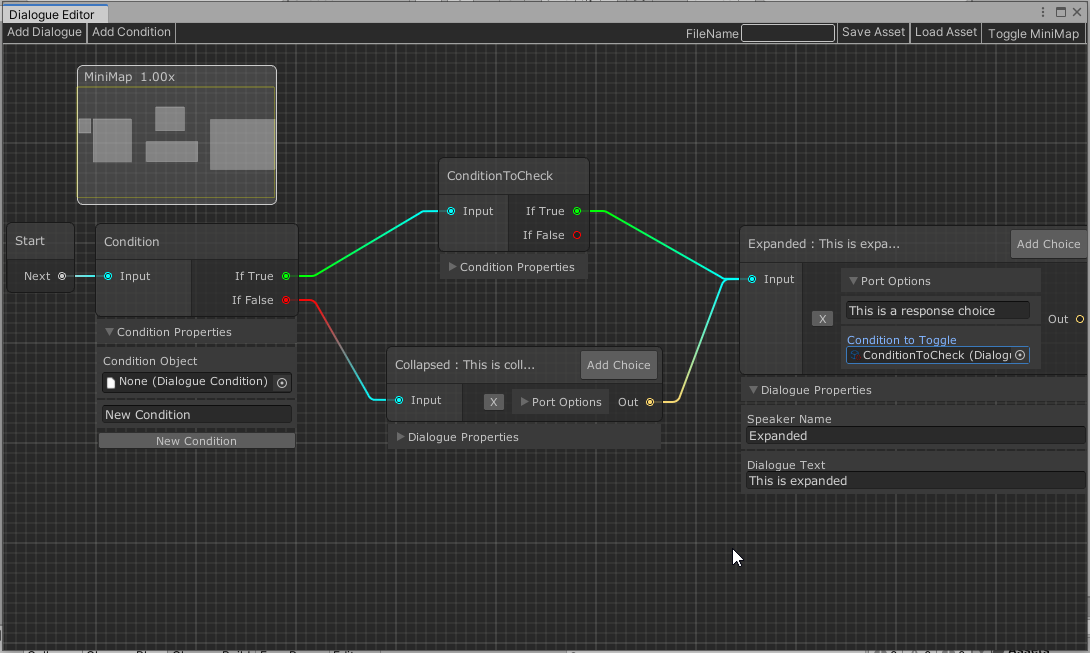Open the window kebab menu icon

(1043, 12)
